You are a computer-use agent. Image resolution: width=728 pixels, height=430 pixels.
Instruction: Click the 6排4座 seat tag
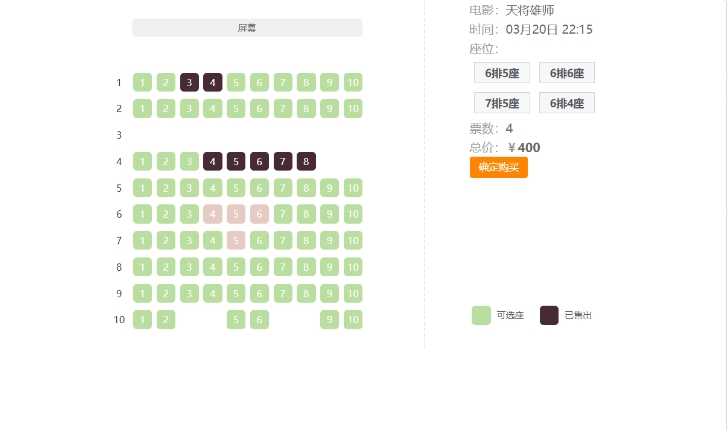(567, 103)
